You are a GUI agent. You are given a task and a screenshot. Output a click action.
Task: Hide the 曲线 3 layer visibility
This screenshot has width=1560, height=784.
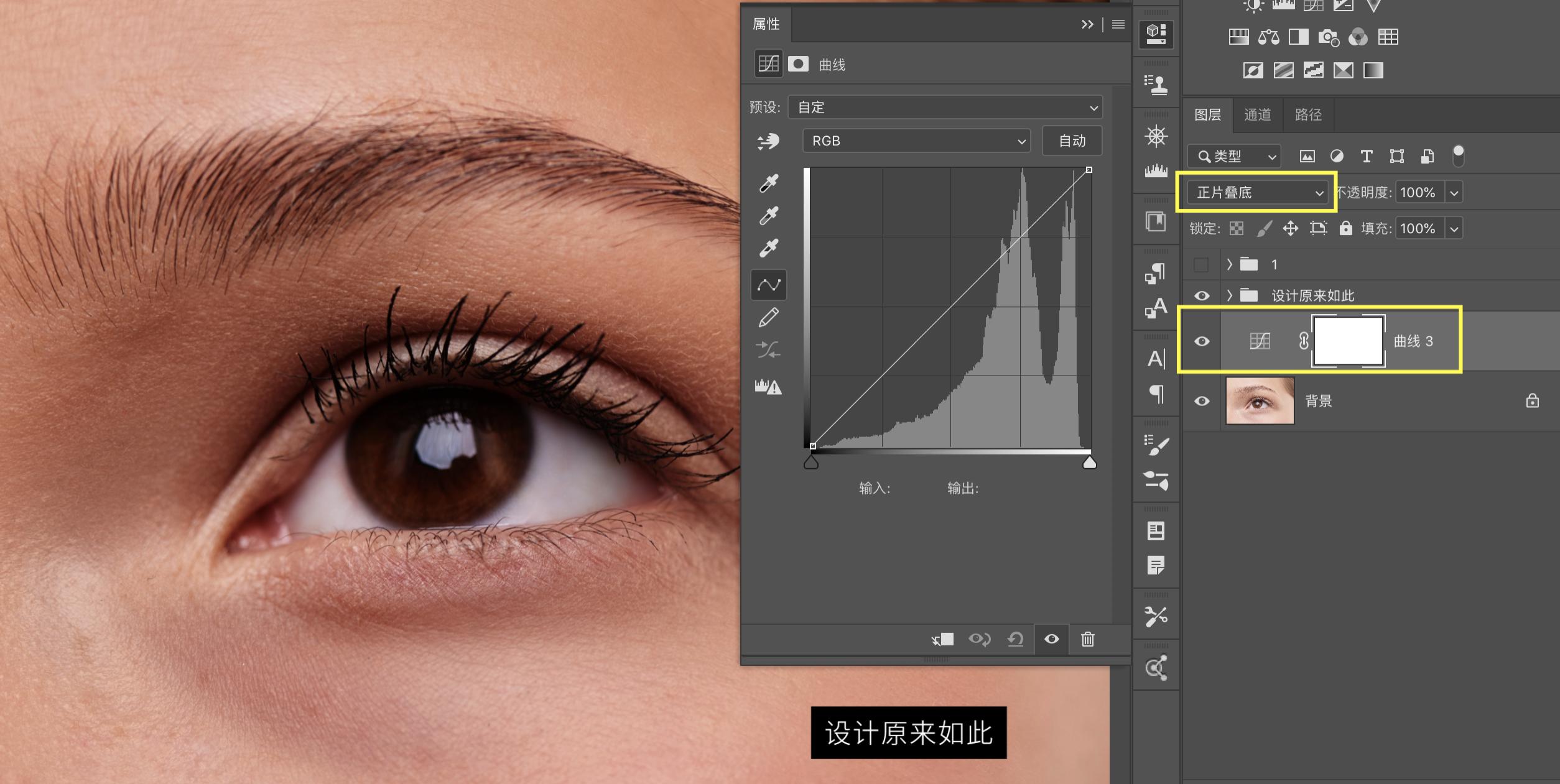pyautogui.click(x=1202, y=341)
